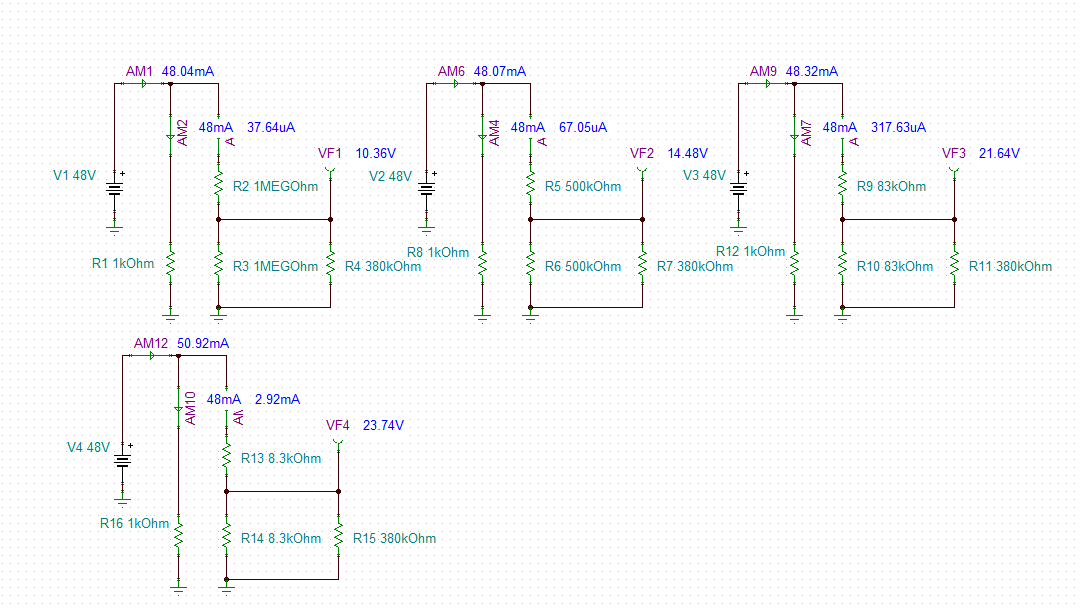The image size is (1080, 609).
Task: Click the ground symbol below V4
Action: [123, 501]
